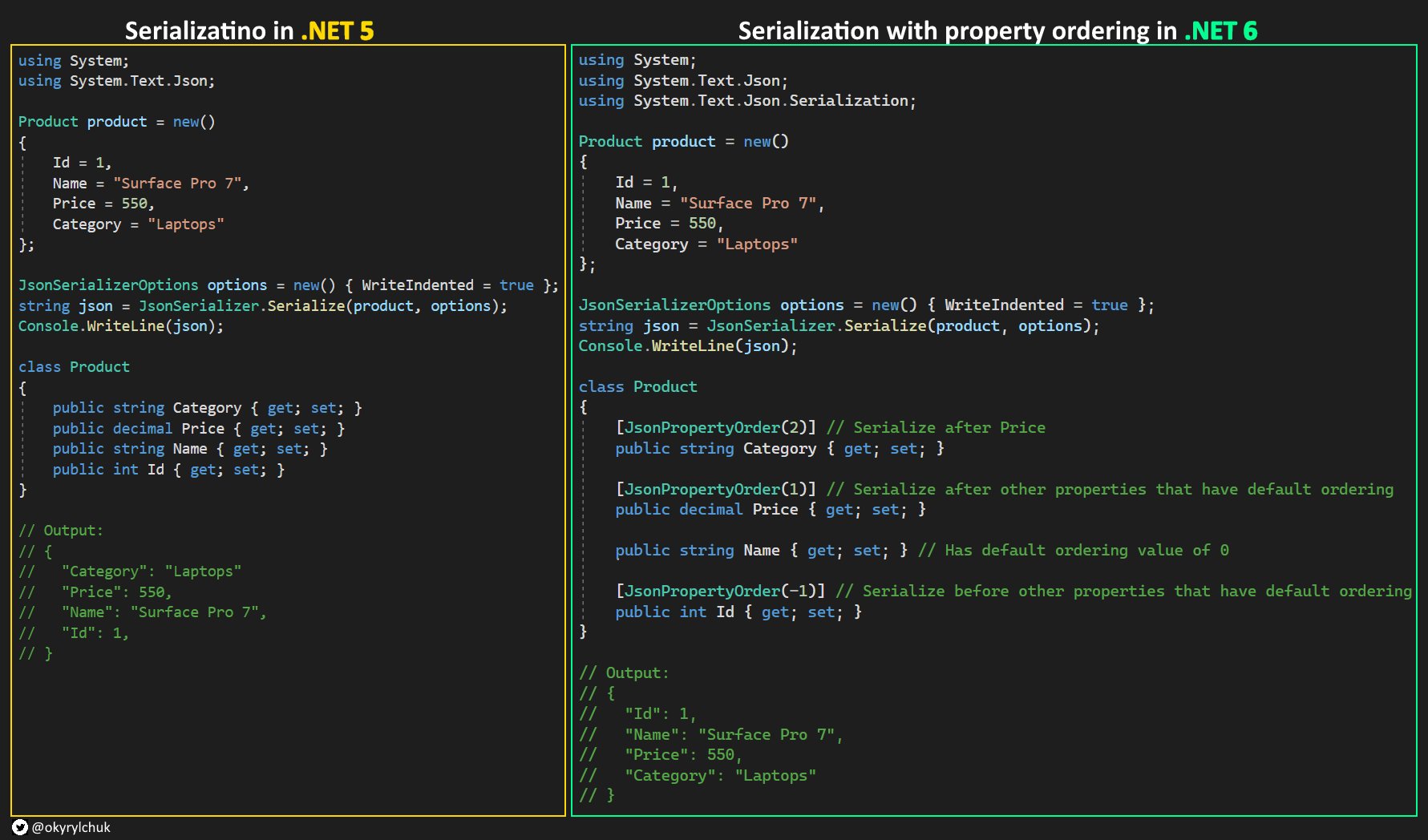The image size is (1428, 840).
Task: Select the Price = 550 line in right panel
Action: point(667,223)
